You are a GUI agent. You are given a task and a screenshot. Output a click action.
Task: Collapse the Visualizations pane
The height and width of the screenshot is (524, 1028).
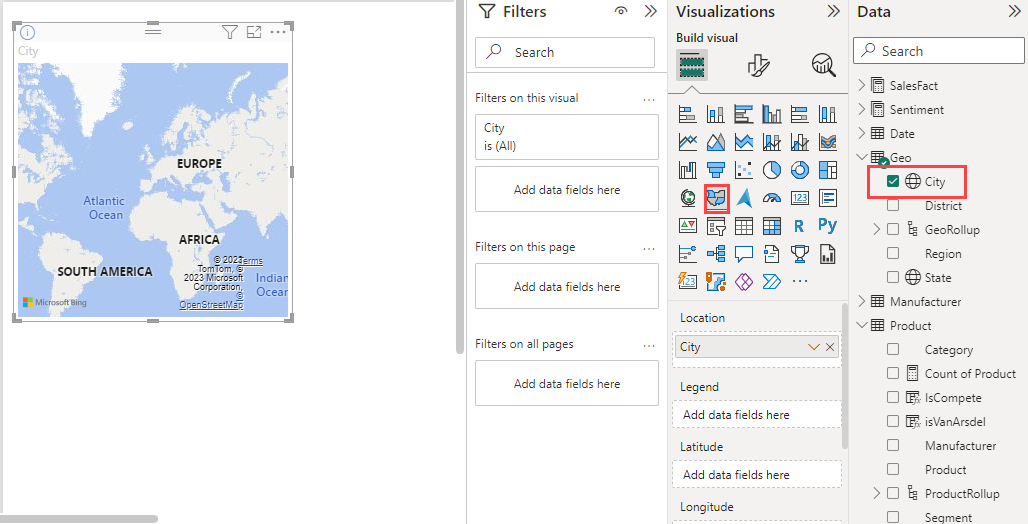(x=833, y=11)
